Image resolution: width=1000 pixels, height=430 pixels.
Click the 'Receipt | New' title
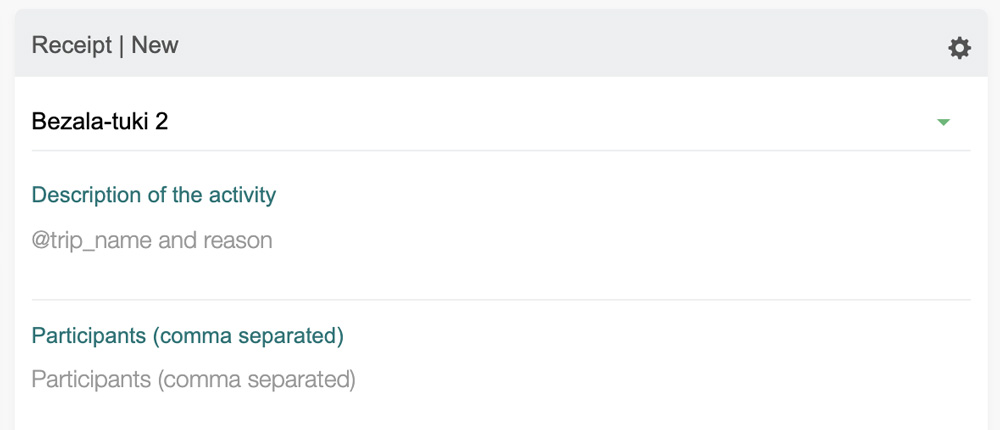[105, 46]
